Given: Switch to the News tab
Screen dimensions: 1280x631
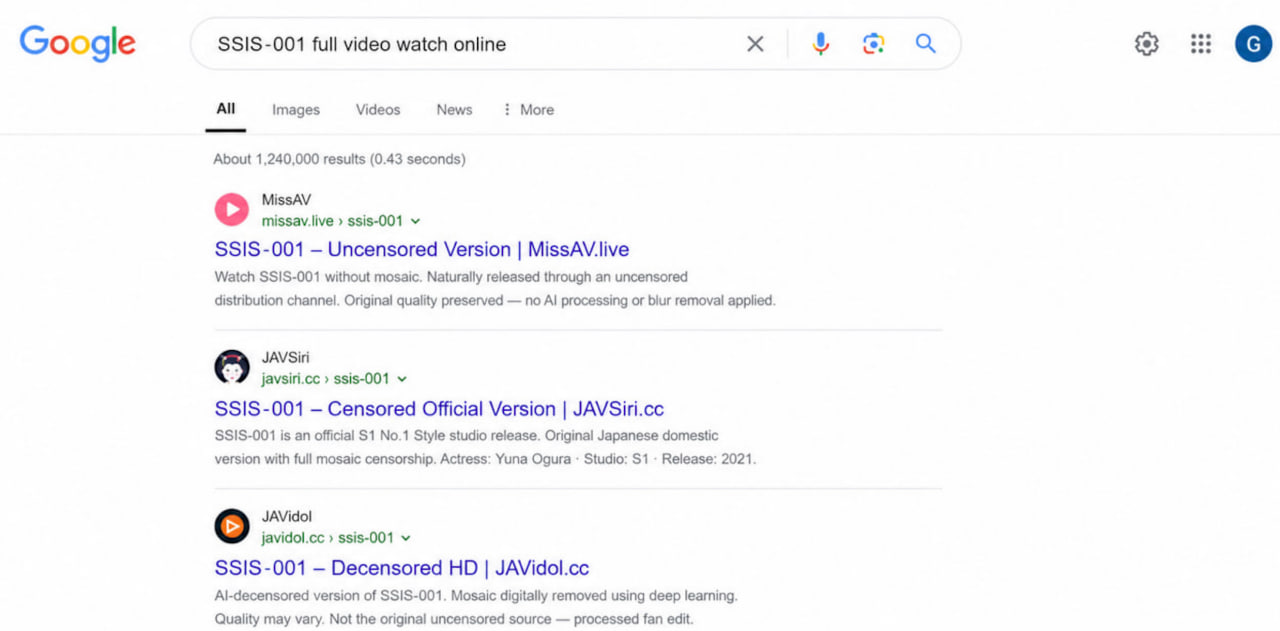Looking at the screenshot, I should point(454,110).
